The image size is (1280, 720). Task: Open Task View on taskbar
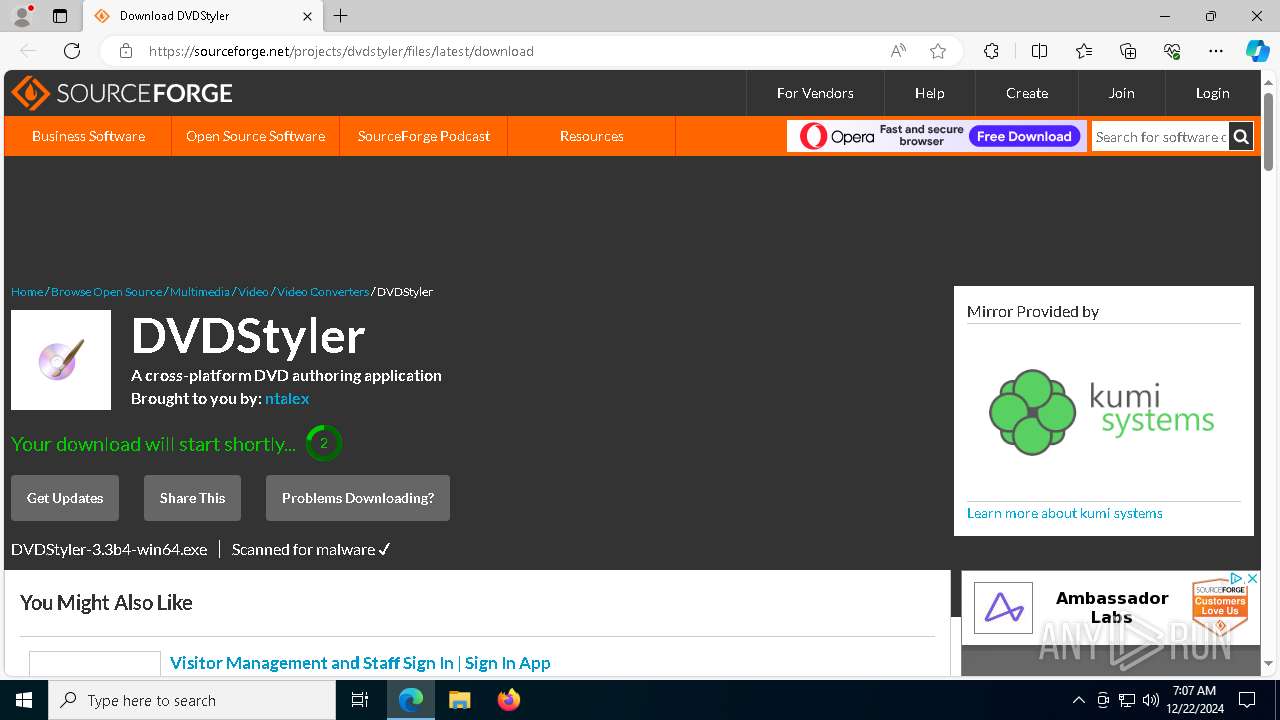click(x=360, y=700)
